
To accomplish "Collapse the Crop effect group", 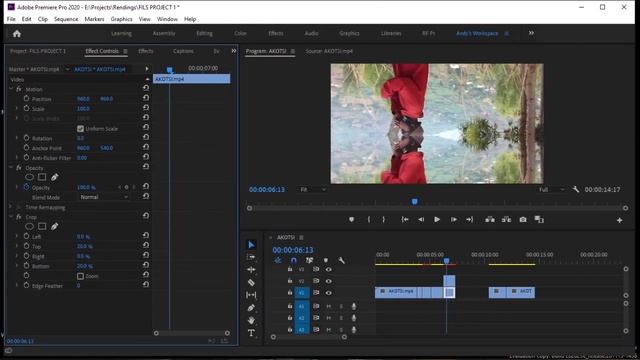I will click(11, 217).
